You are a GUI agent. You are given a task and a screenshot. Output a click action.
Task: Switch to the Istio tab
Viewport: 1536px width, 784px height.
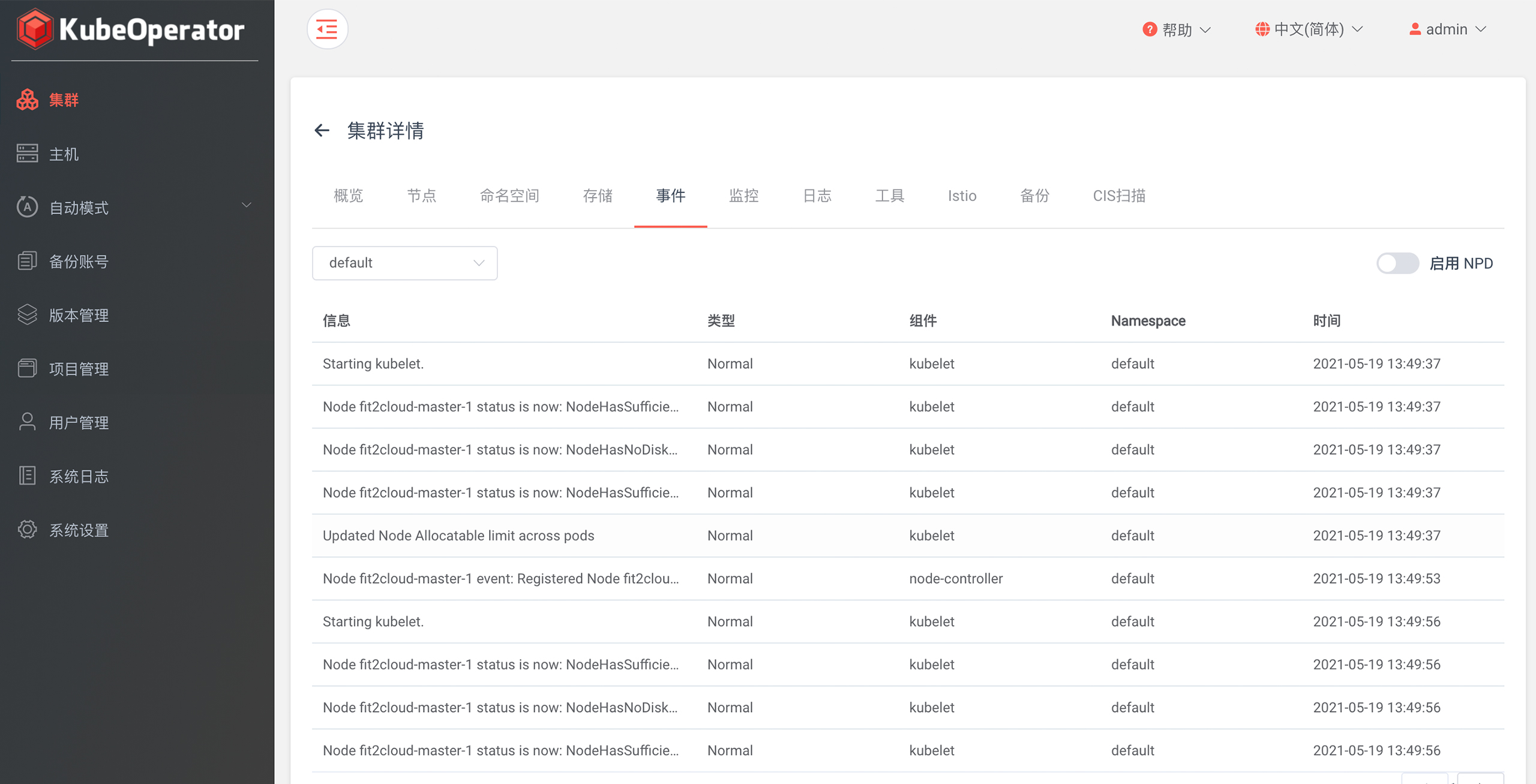pyautogui.click(x=962, y=196)
